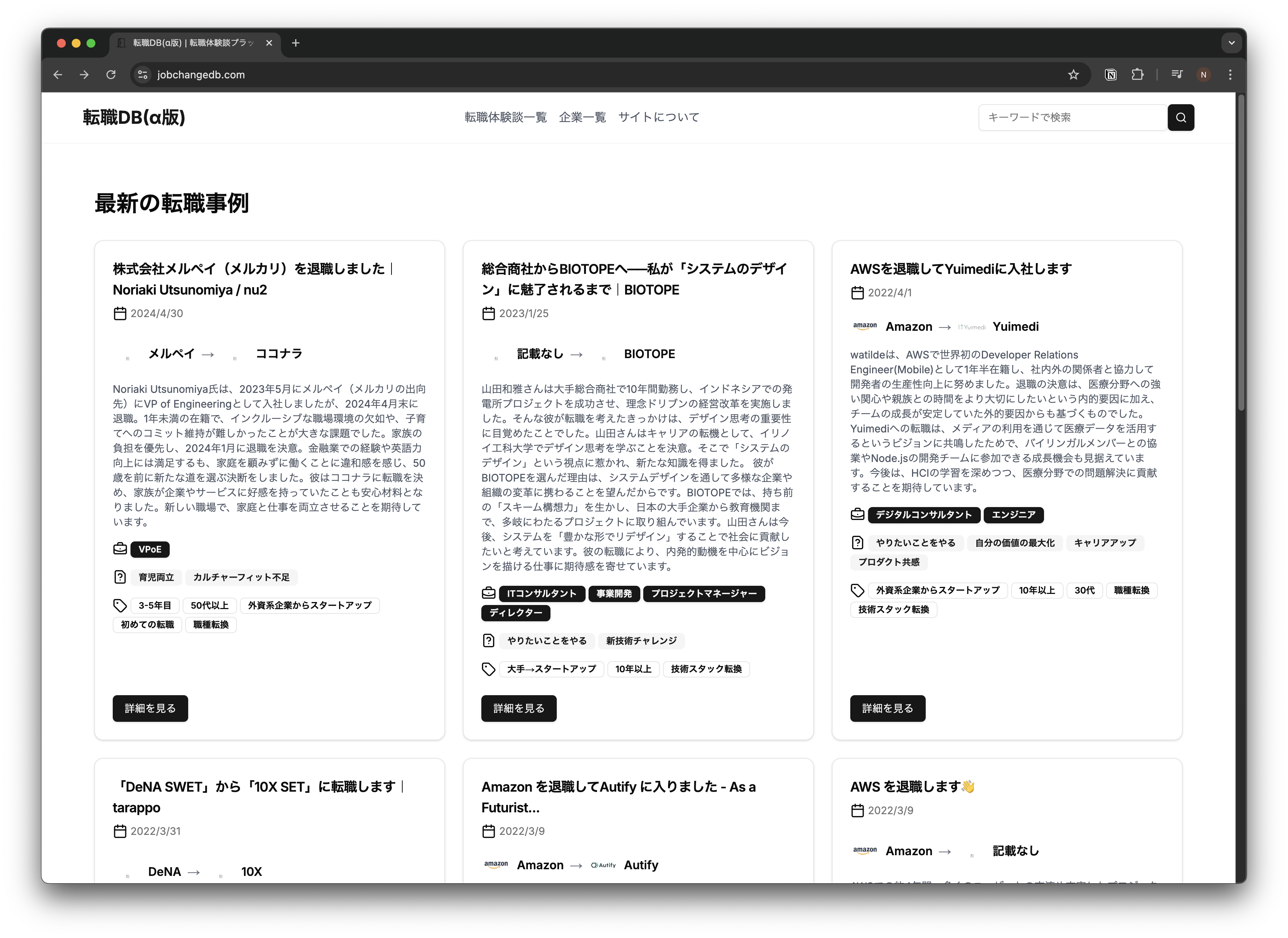
Task: Click 詳細を見る on the メルペイ card
Action: click(x=150, y=708)
